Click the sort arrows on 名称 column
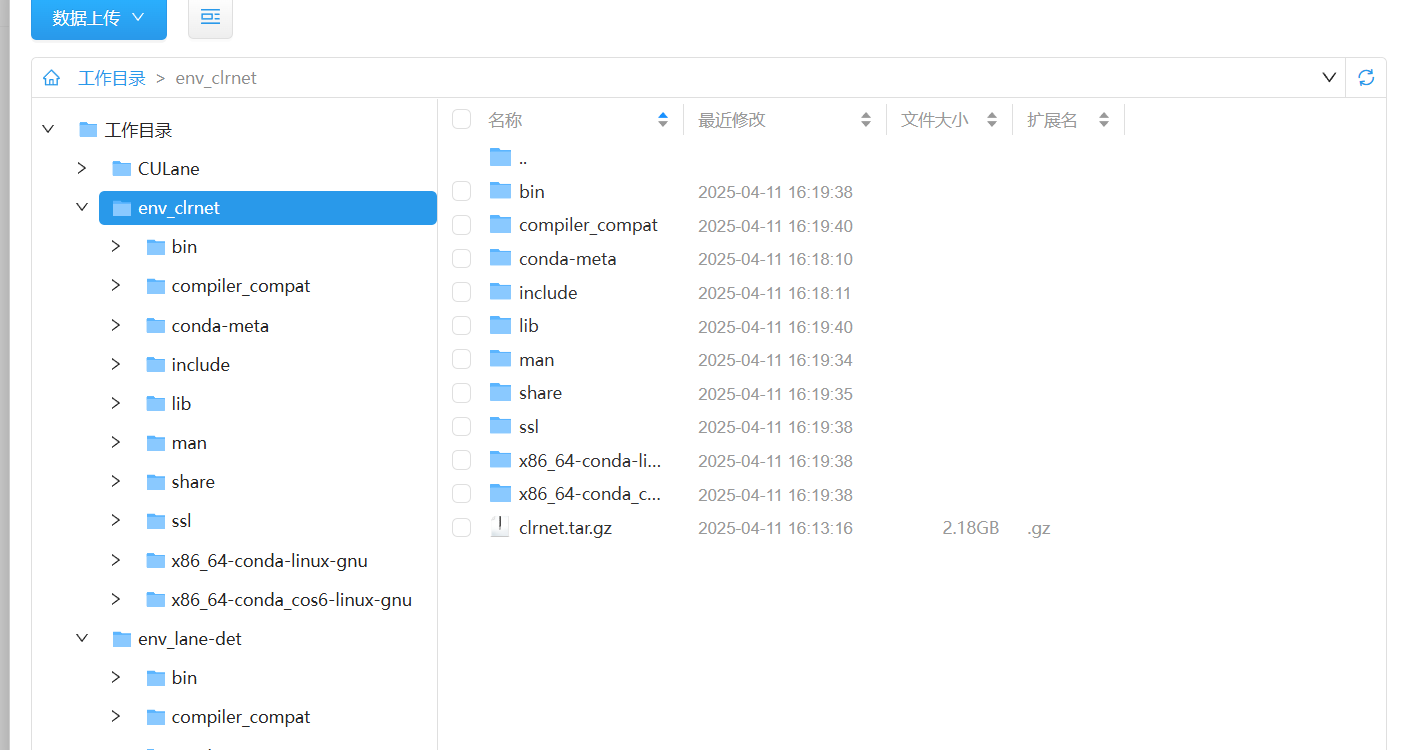The image size is (1407, 750). [663, 120]
